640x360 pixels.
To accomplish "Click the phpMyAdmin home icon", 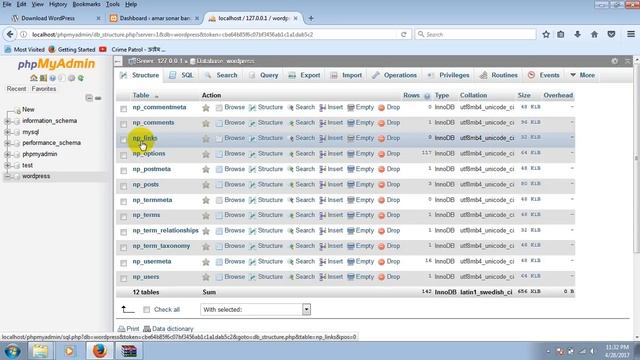I will point(33,78).
